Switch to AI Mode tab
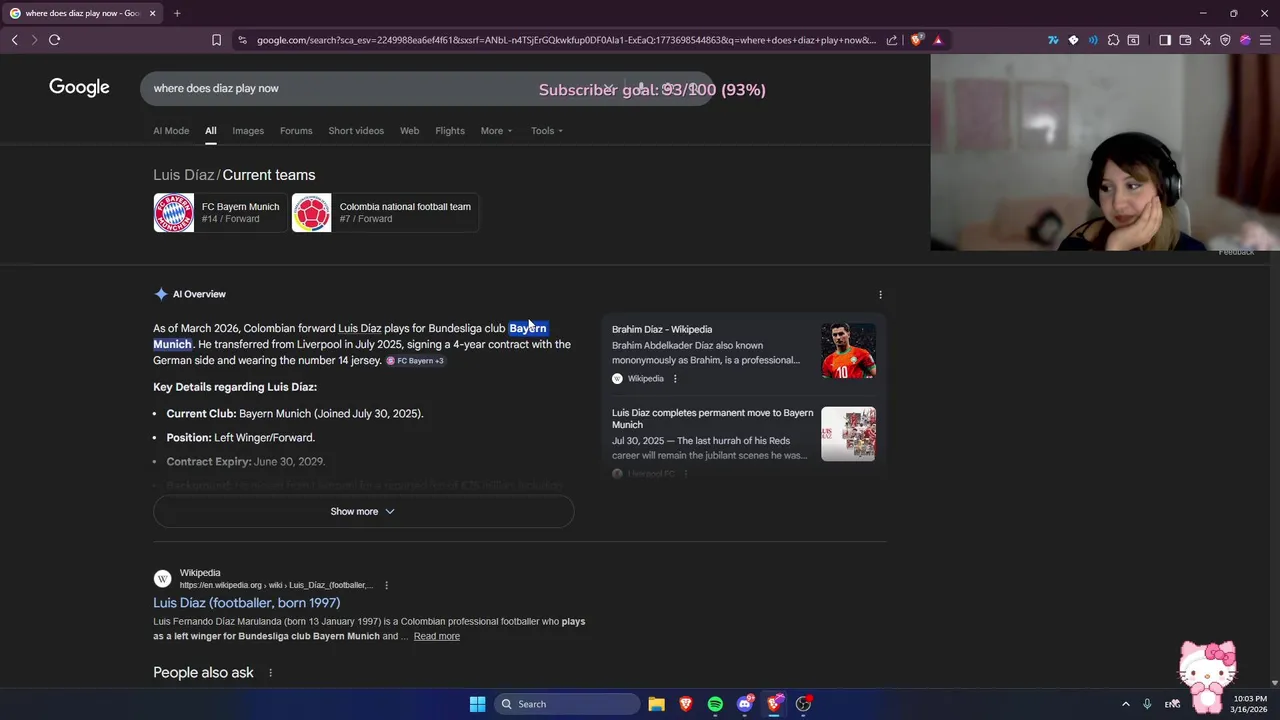The height and width of the screenshot is (720, 1280). (x=171, y=131)
